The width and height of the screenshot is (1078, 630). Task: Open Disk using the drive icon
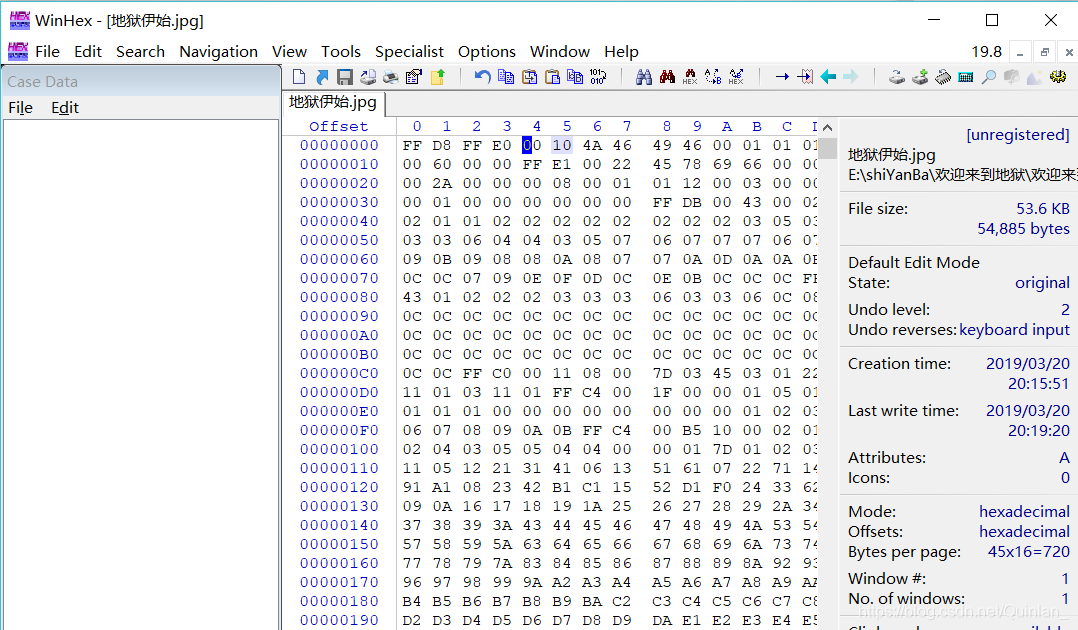(896, 77)
